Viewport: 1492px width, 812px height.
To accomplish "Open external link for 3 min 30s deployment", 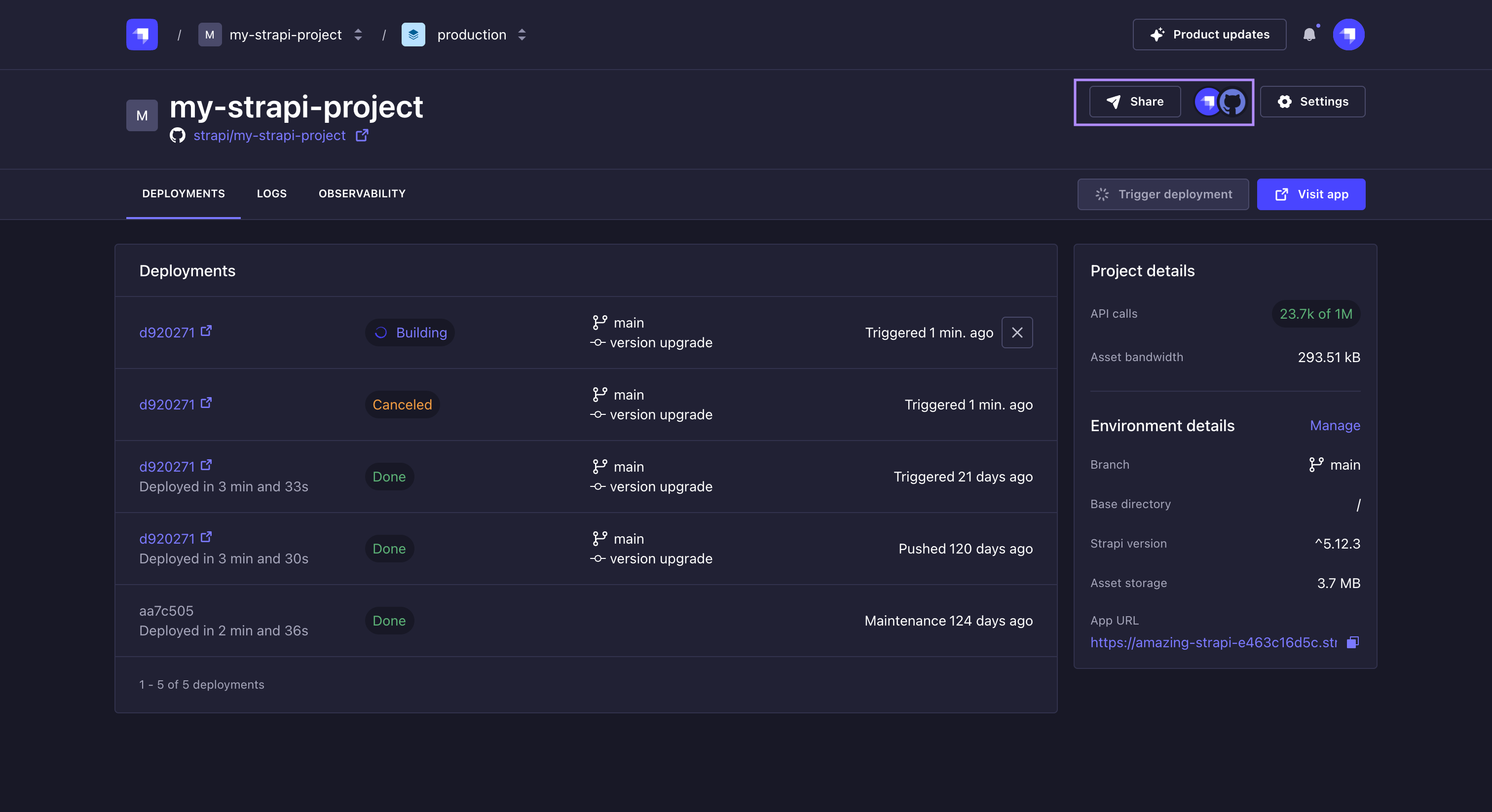I will coord(206,537).
